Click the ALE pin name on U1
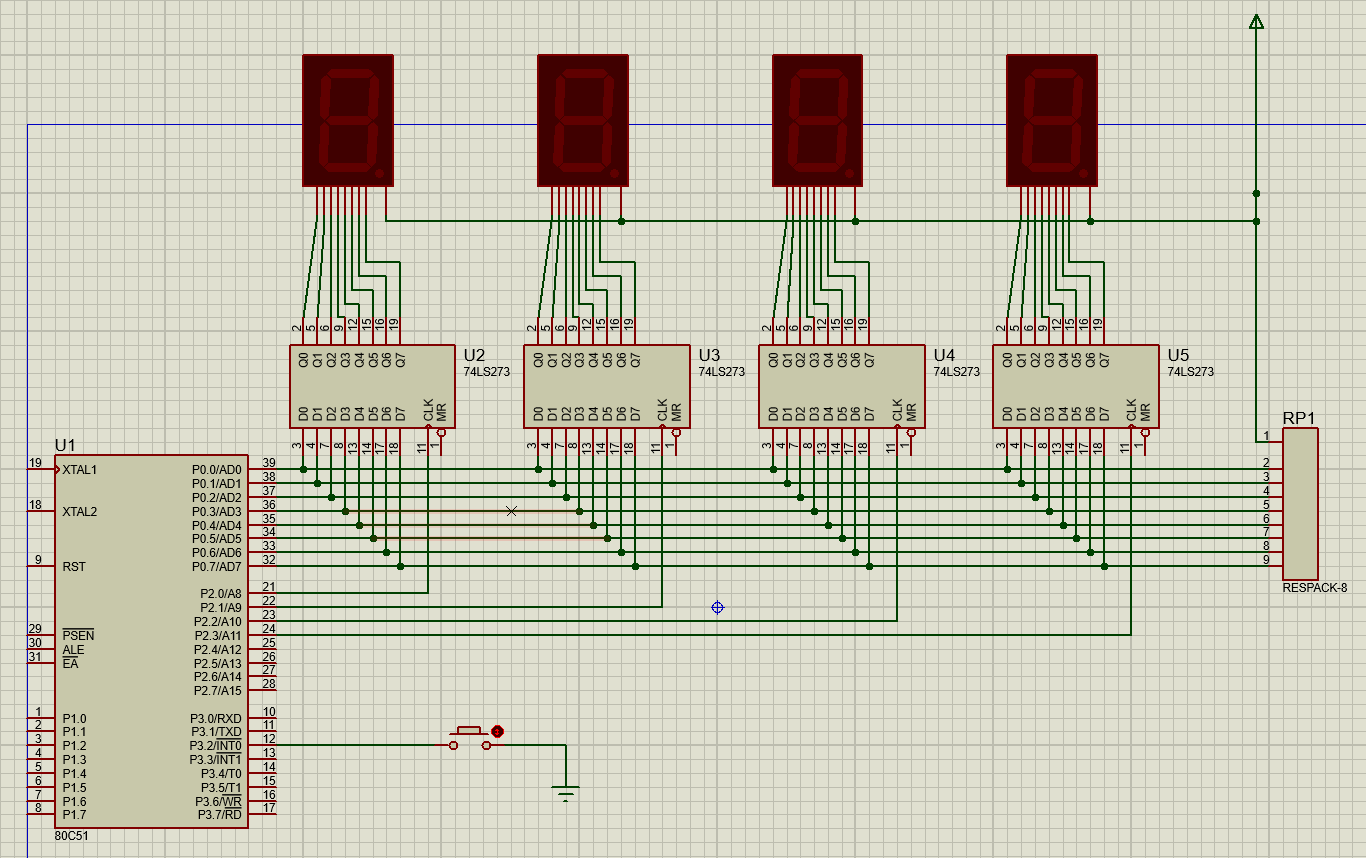The height and width of the screenshot is (858, 1366). coord(73,649)
